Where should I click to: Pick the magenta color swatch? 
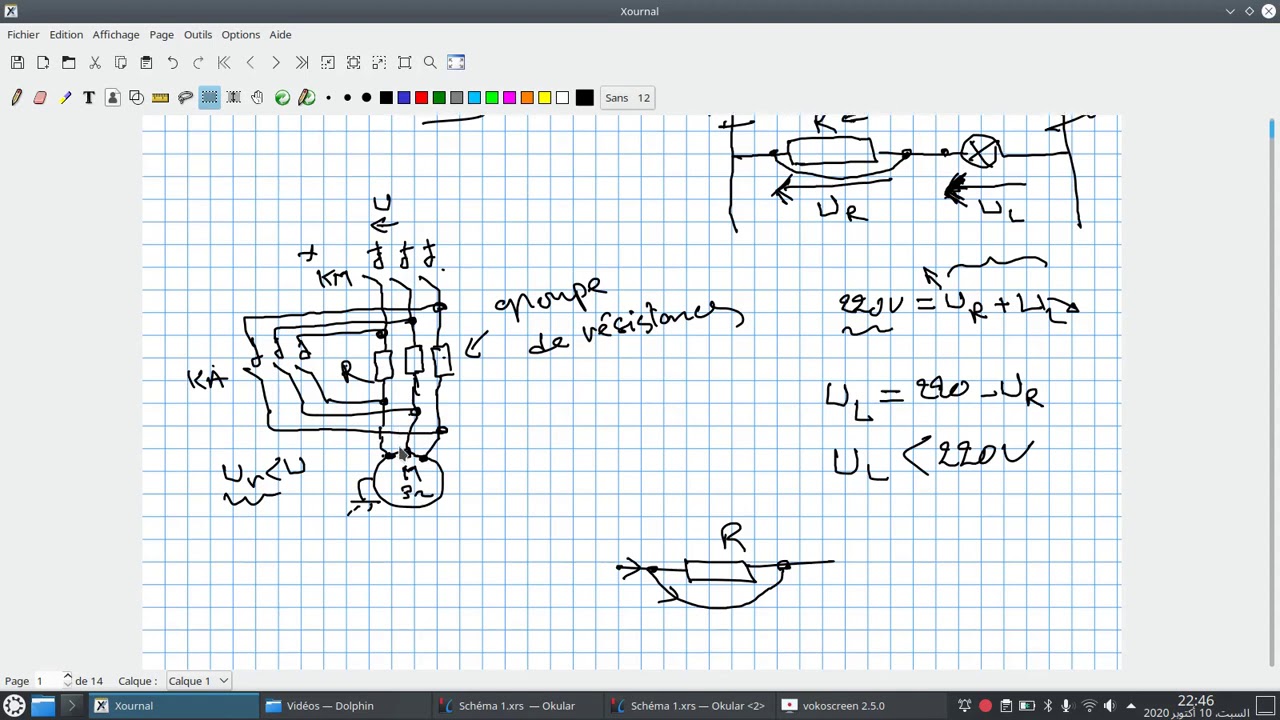(509, 98)
